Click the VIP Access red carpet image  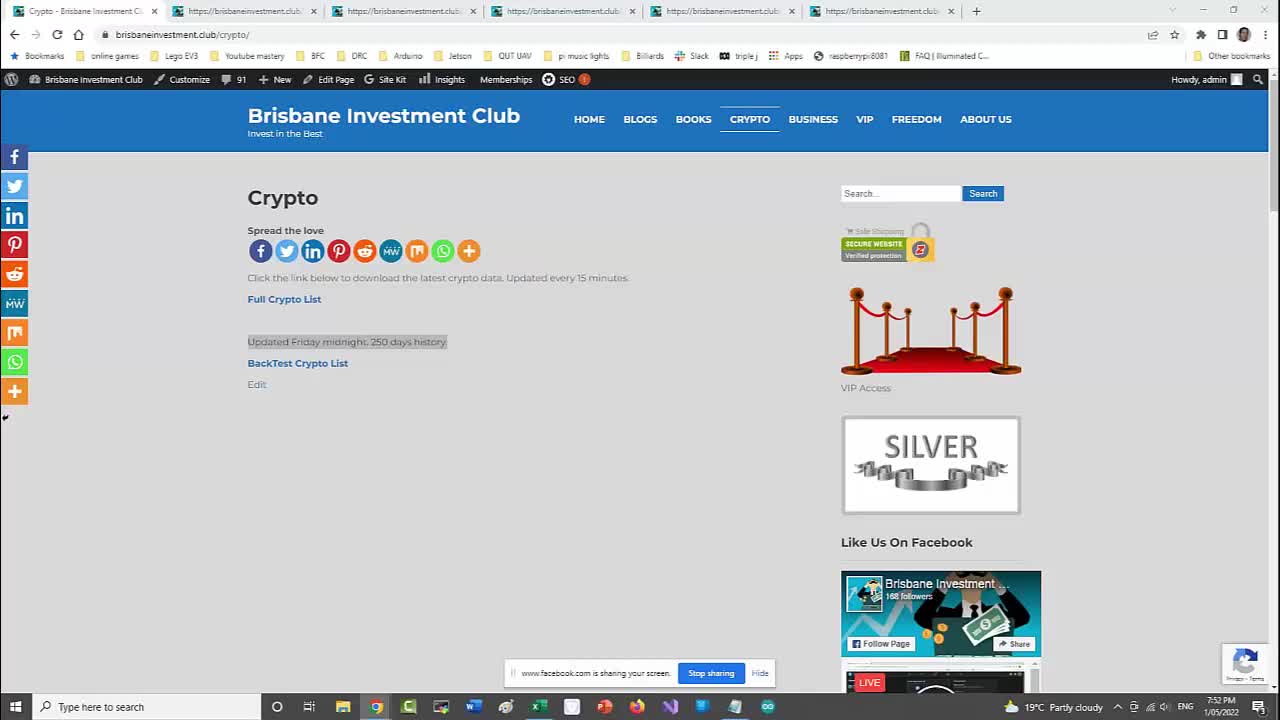click(x=931, y=330)
